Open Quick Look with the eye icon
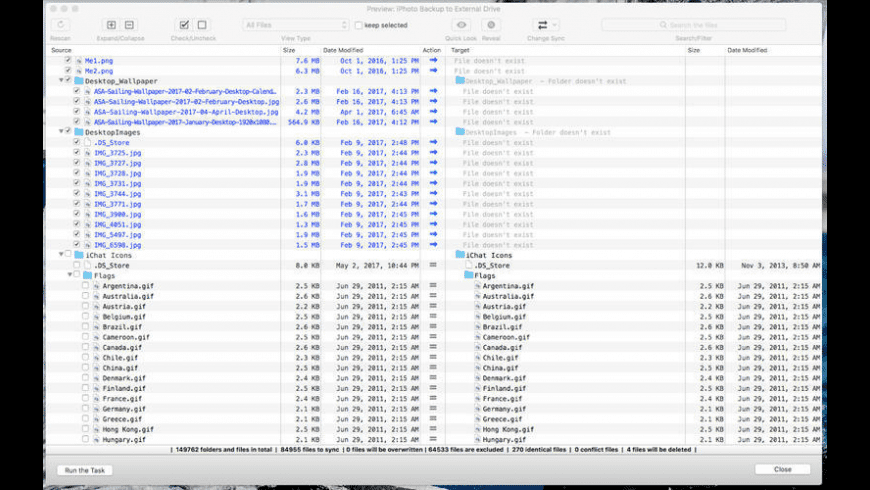 click(461, 25)
